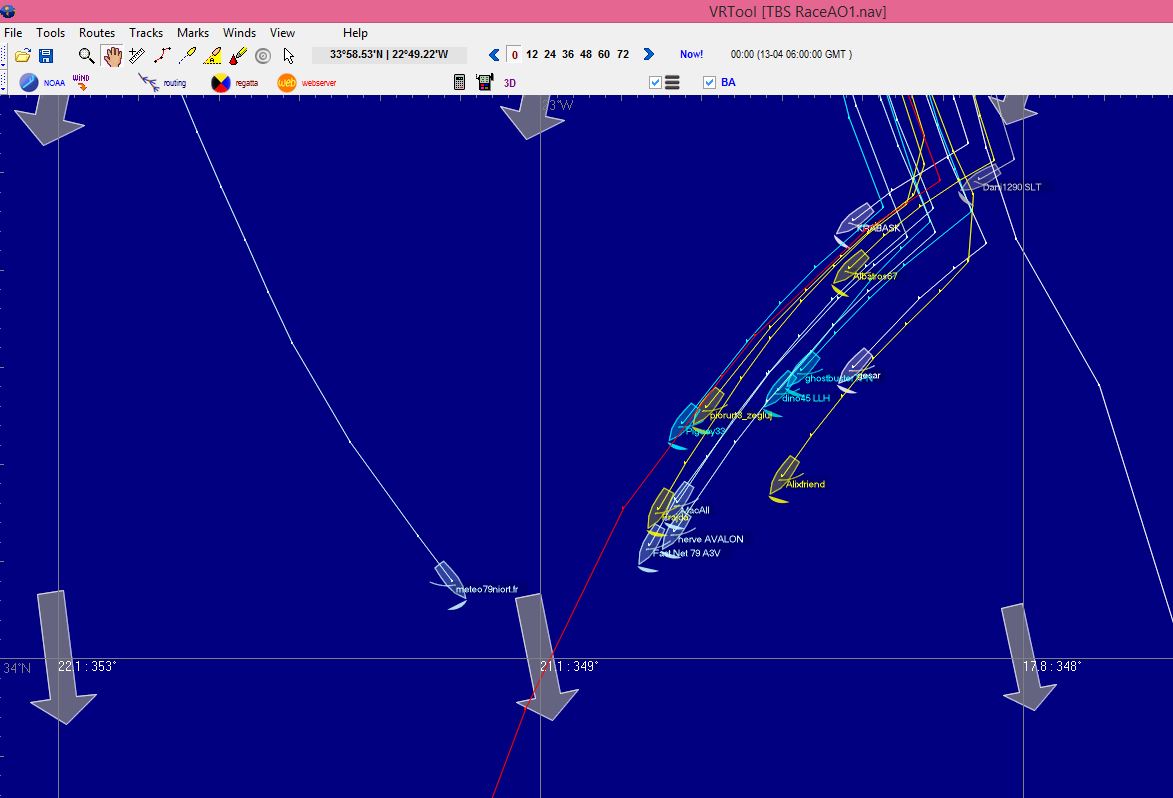Open the Help menu
This screenshot has width=1173, height=798.
pyautogui.click(x=355, y=33)
